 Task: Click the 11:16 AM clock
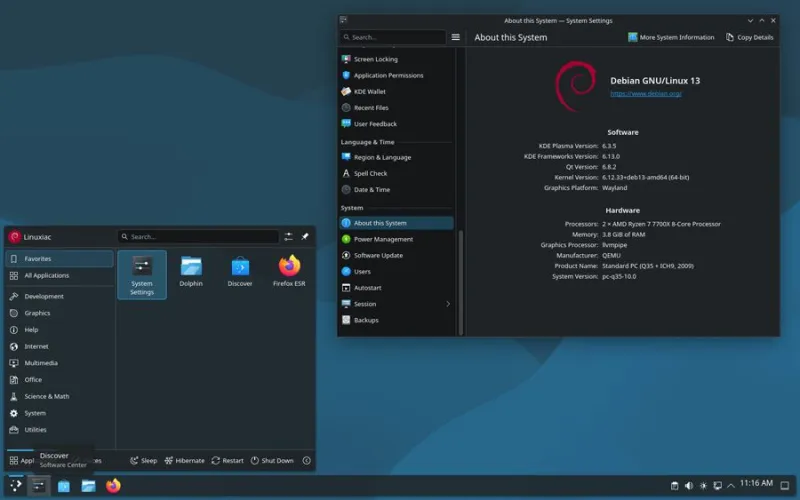click(x=756, y=483)
